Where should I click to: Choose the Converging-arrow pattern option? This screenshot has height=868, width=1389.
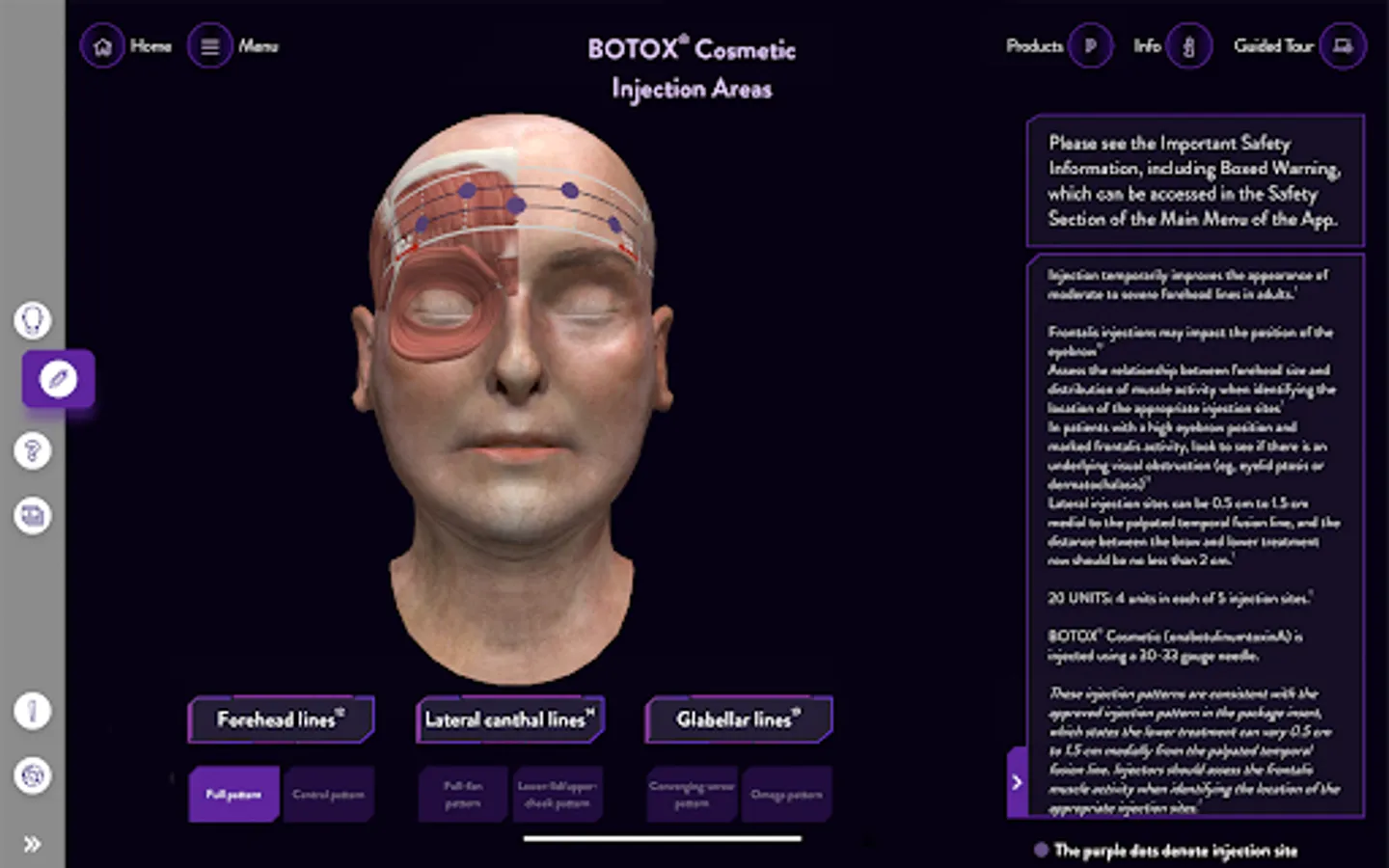pyautogui.click(x=692, y=795)
